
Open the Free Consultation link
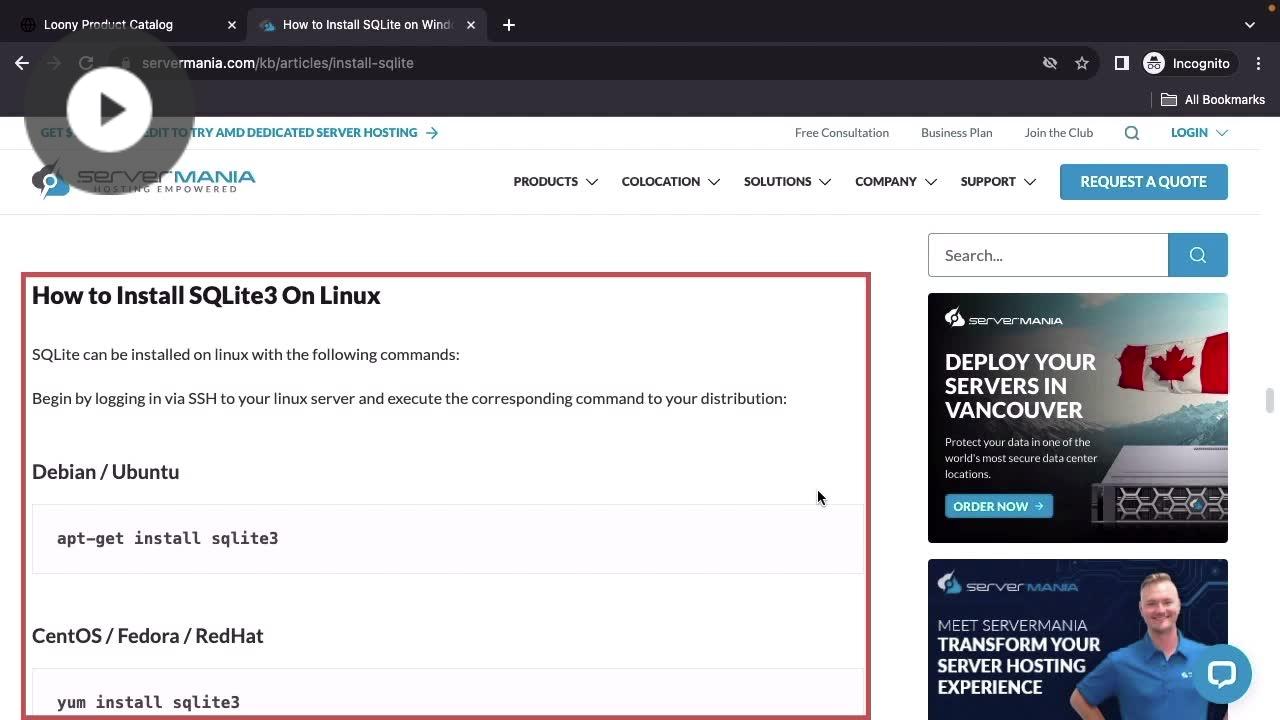(x=841, y=133)
